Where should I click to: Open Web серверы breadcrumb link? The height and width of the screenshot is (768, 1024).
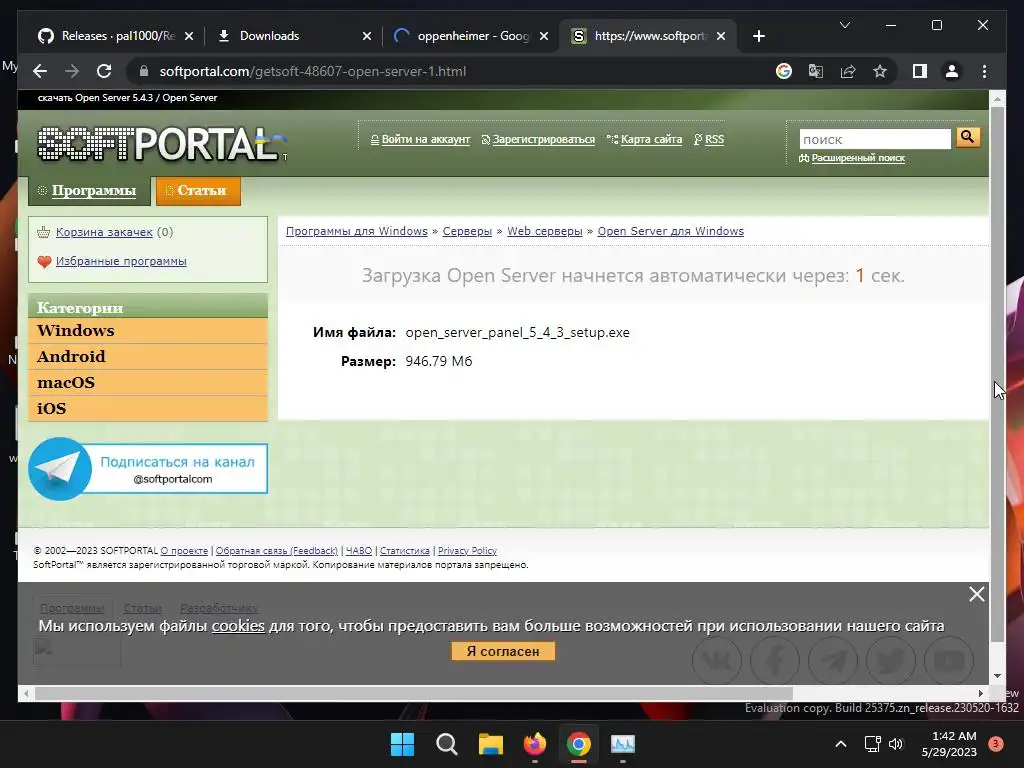[x=545, y=231]
